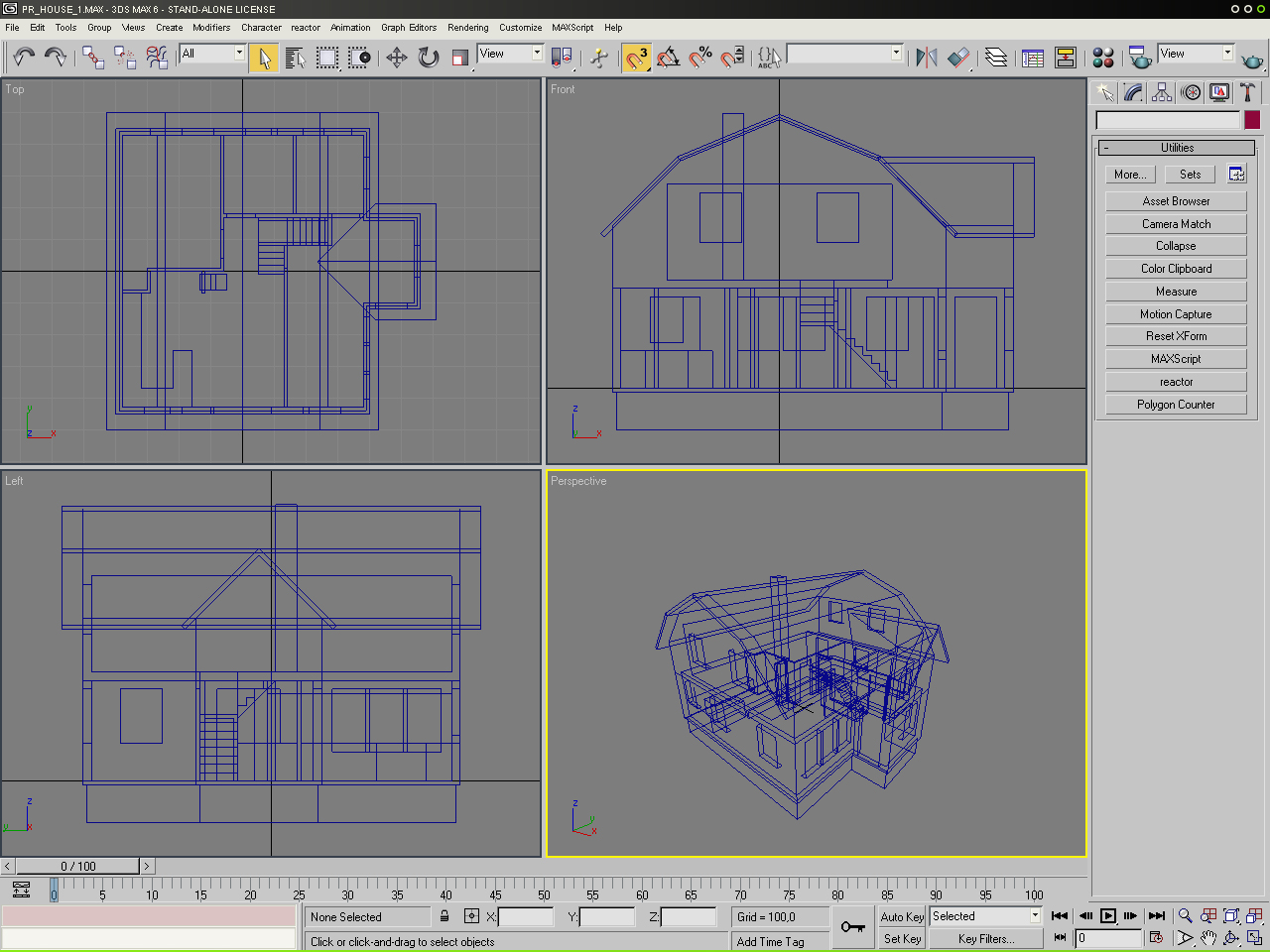Open the Modifiers menu
Image resolution: width=1270 pixels, height=952 pixels.
click(x=210, y=28)
